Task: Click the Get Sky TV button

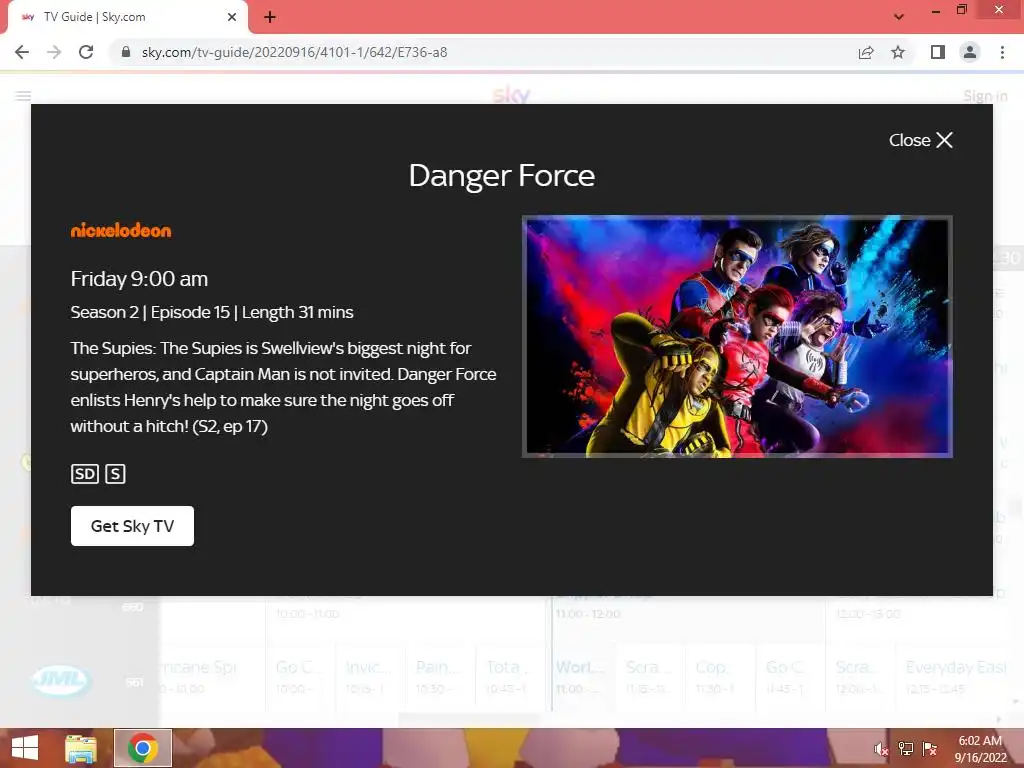Action: pos(132,526)
